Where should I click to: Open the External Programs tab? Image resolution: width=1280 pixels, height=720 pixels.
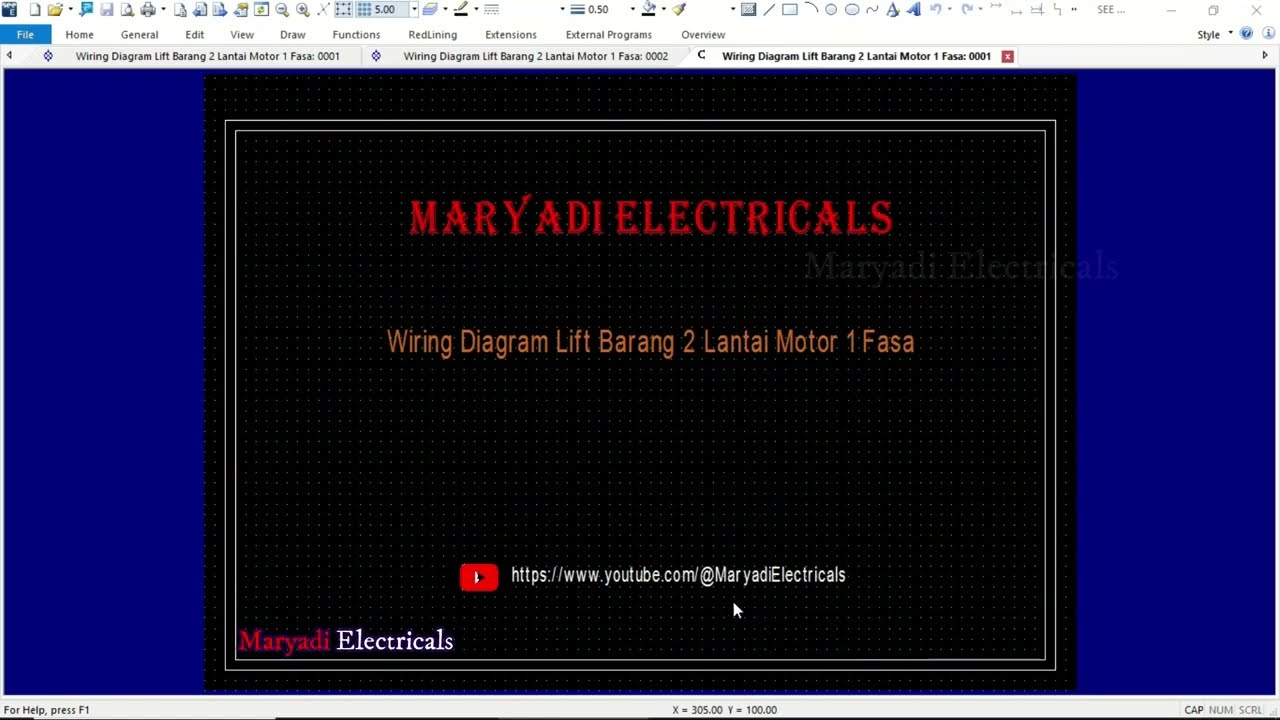(x=608, y=34)
